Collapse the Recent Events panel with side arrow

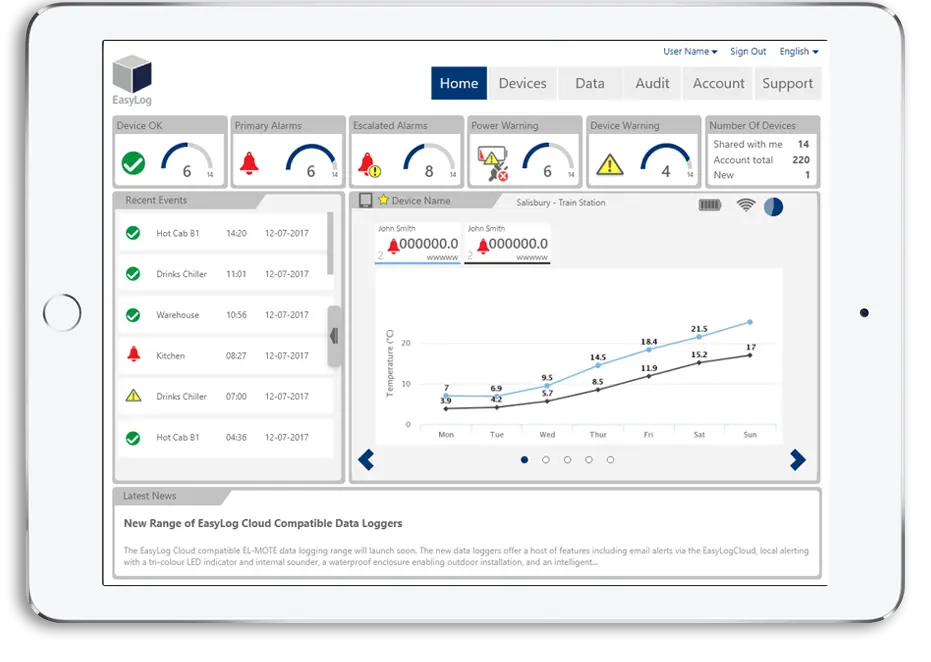[x=334, y=336]
